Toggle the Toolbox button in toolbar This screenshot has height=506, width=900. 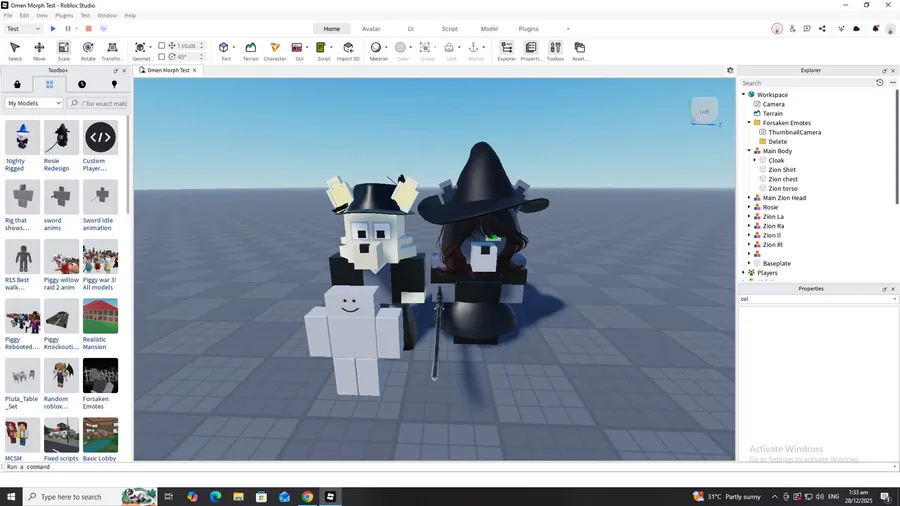click(555, 50)
